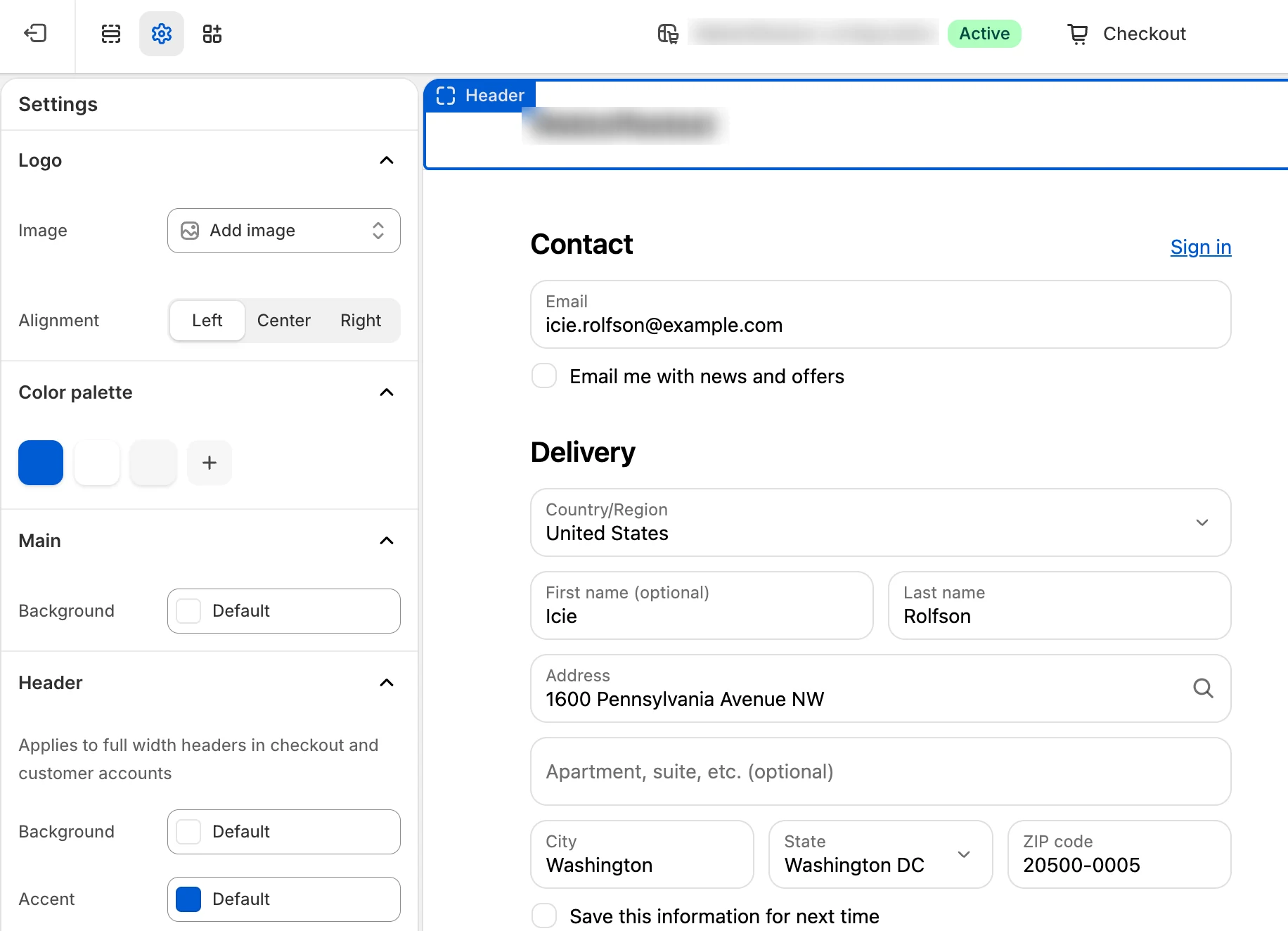Click the City field
The height and width of the screenshot is (931, 1288).
pos(642,854)
